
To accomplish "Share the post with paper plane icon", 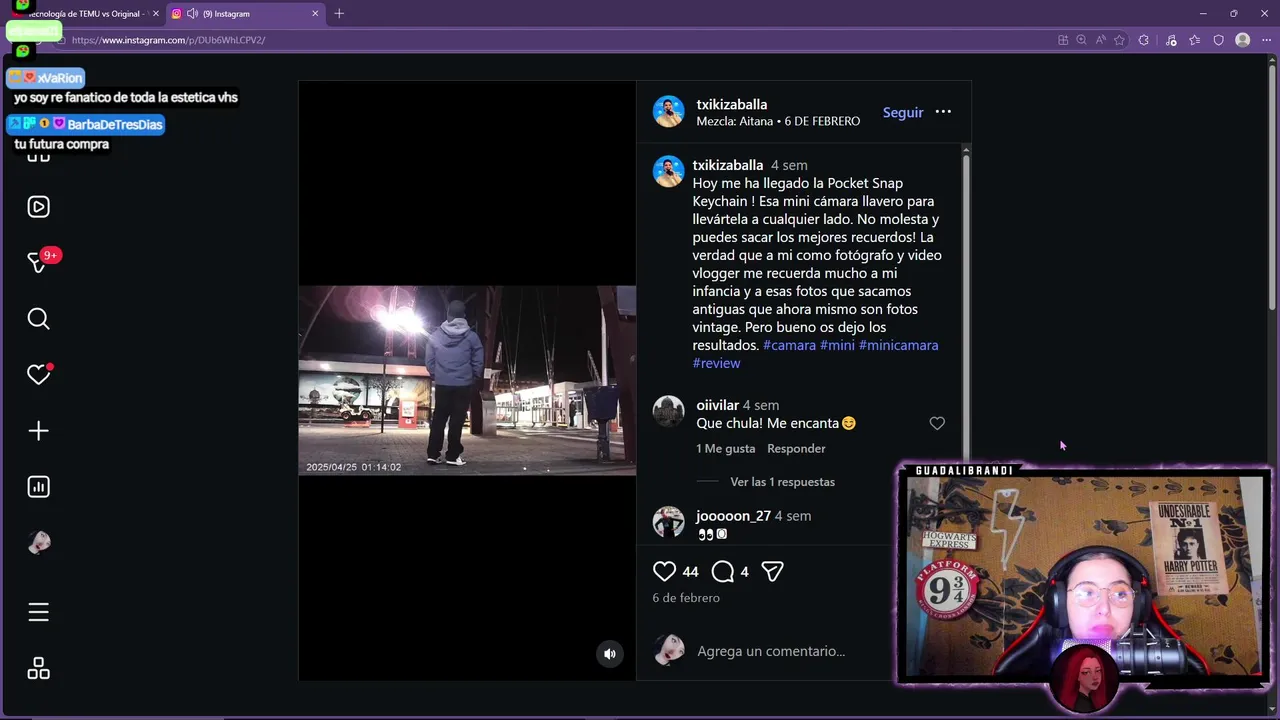I will (x=772, y=571).
